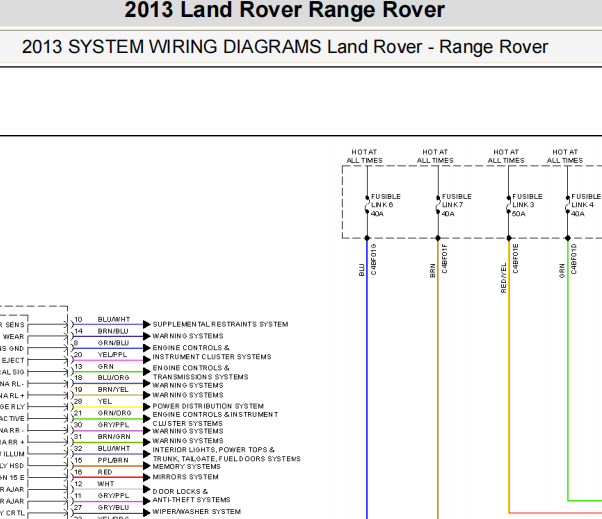
Task: Click pin 18 'BLU/ORG' wire label
Action: pos(113,378)
